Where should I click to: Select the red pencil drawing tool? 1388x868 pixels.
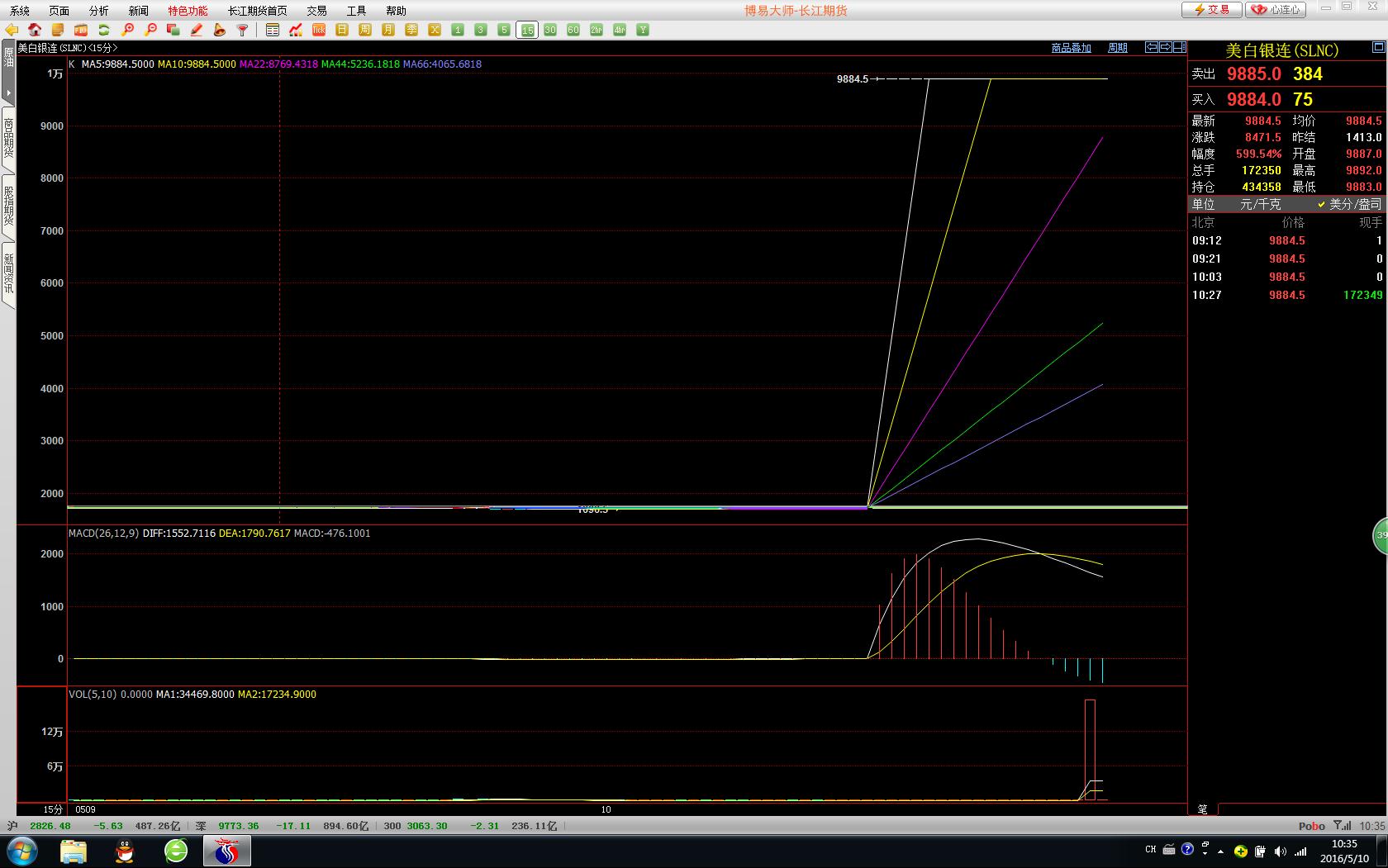[197, 30]
